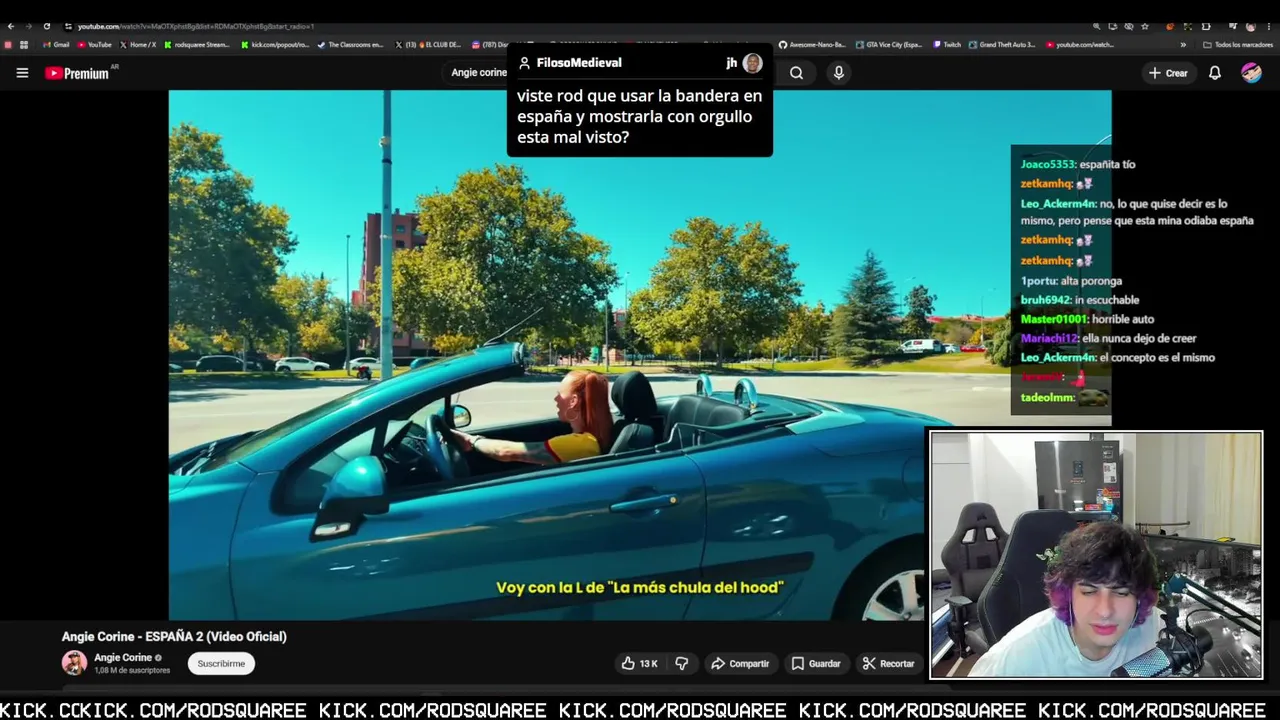Screen dimensions: 1280x720
Task: Click 1portu username in chat
Action: (1039, 281)
